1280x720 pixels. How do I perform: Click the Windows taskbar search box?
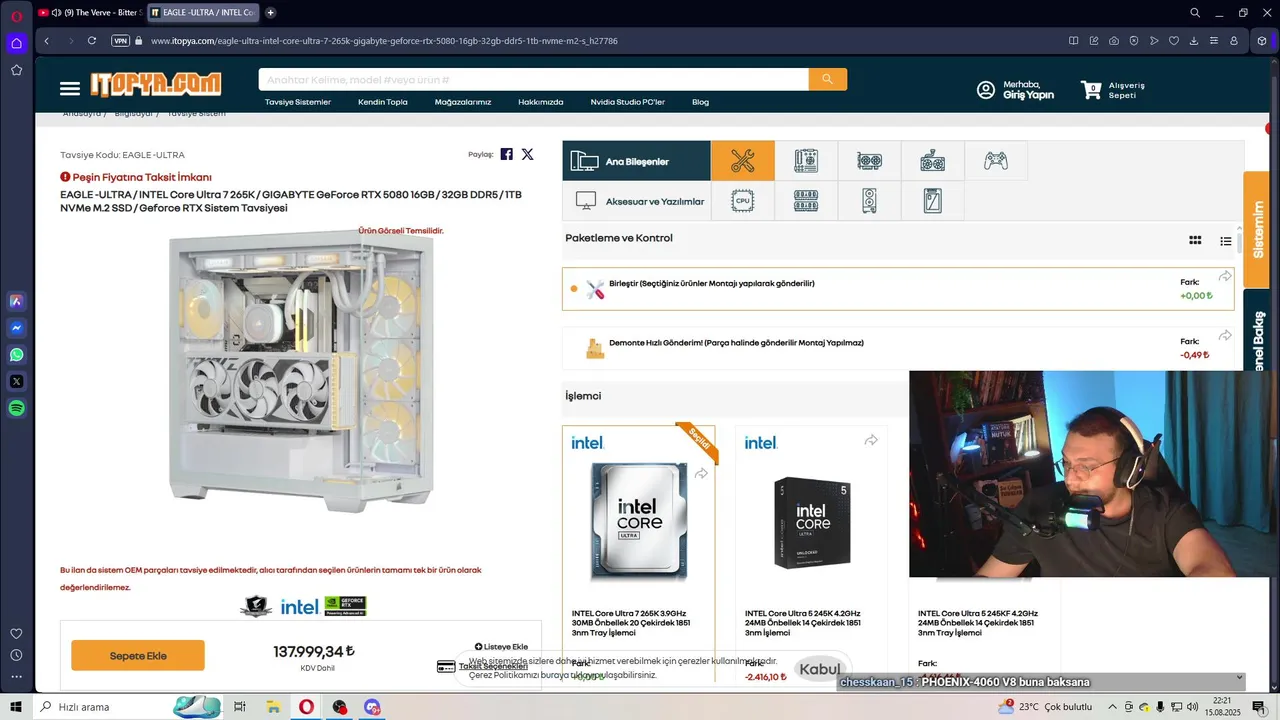click(x=127, y=707)
